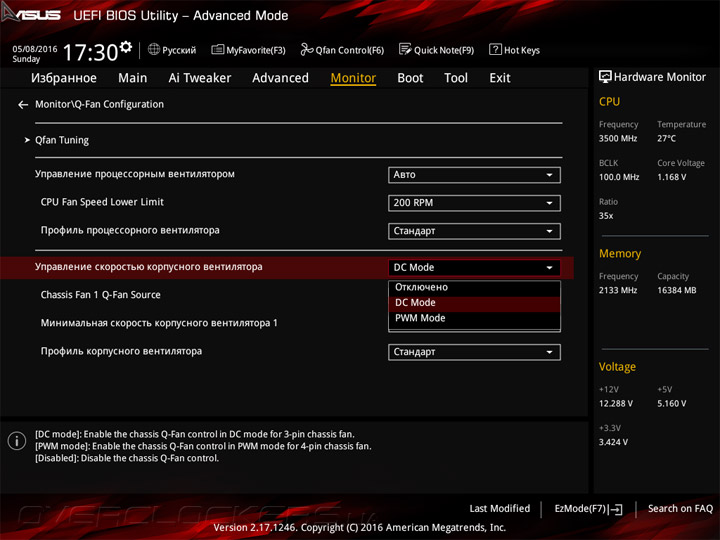Viewport: 720px width, 540px height.
Task: Collapse the DC Mode chassis fan dropdown
Action: pos(474,268)
